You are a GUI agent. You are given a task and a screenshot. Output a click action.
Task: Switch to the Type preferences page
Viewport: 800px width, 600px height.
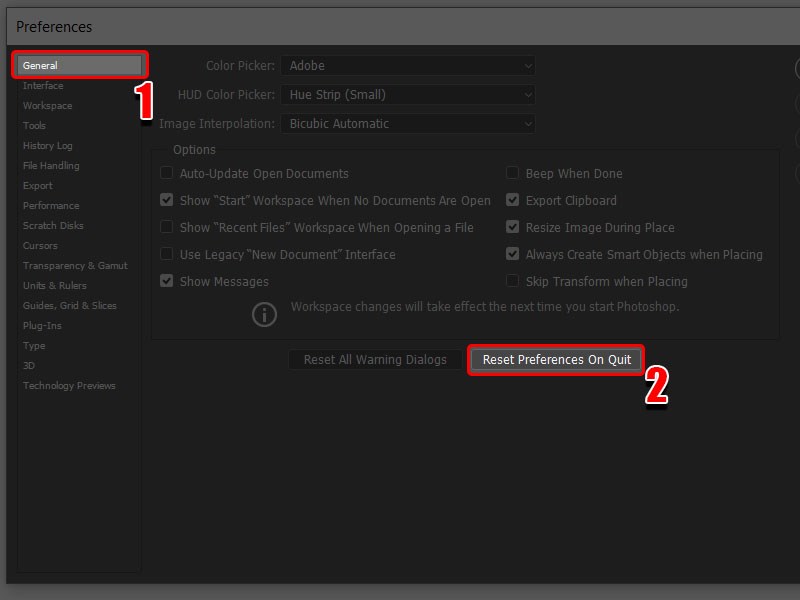click(x=33, y=345)
